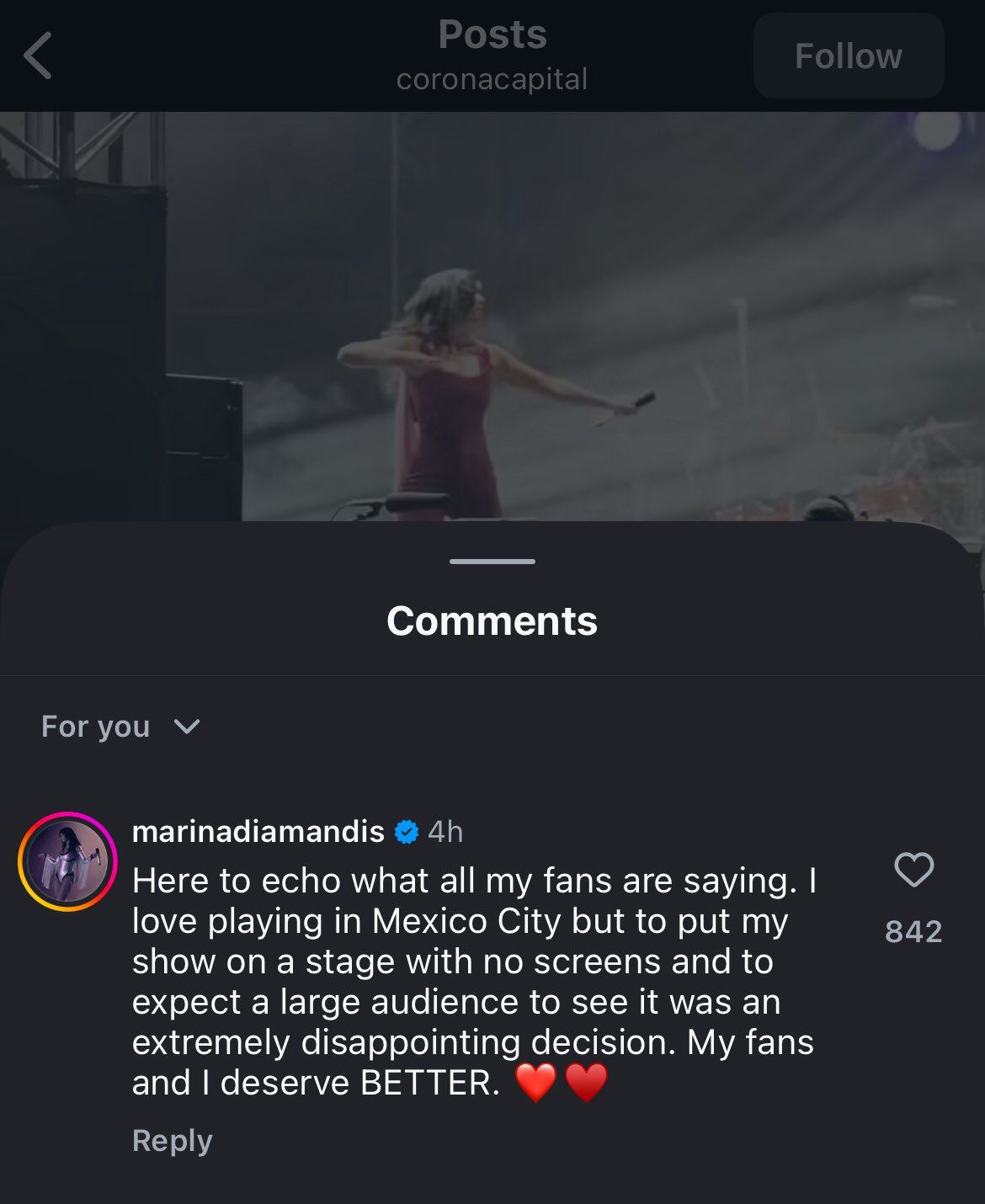Expand the comment sorting chevron
This screenshot has height=1204, width=985.
[x=186, y=727]
